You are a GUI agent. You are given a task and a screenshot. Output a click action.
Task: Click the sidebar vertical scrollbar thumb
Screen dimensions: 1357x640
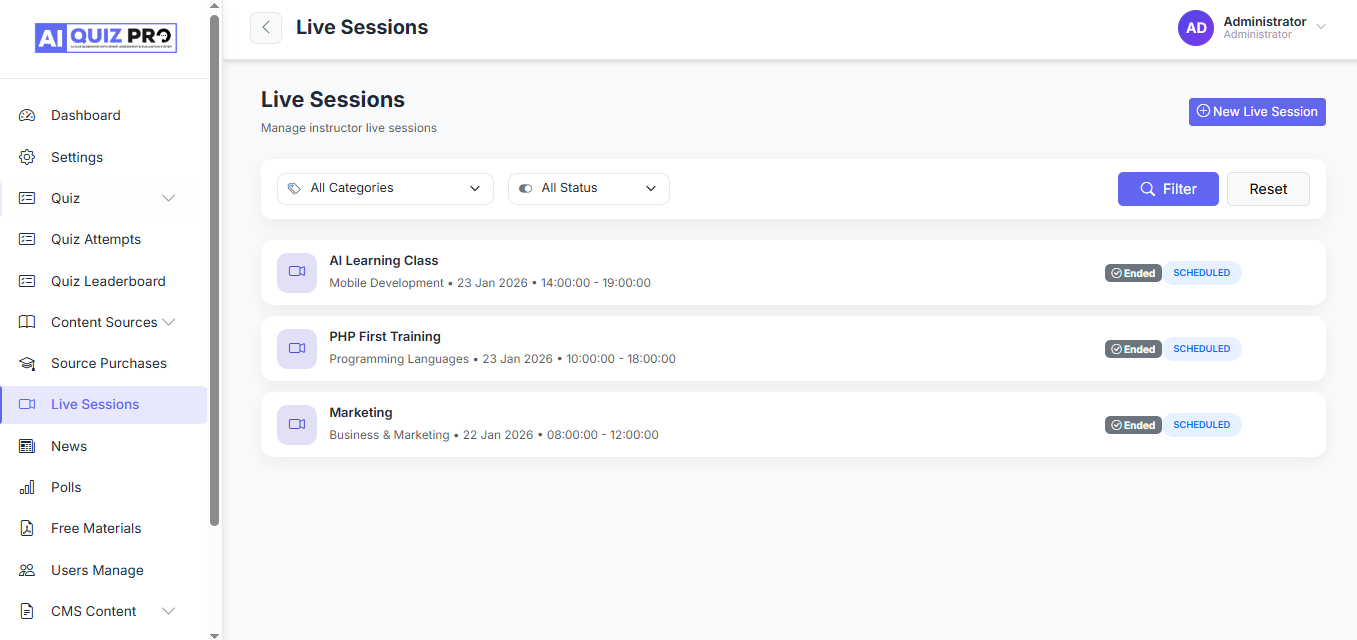(215, 270)
